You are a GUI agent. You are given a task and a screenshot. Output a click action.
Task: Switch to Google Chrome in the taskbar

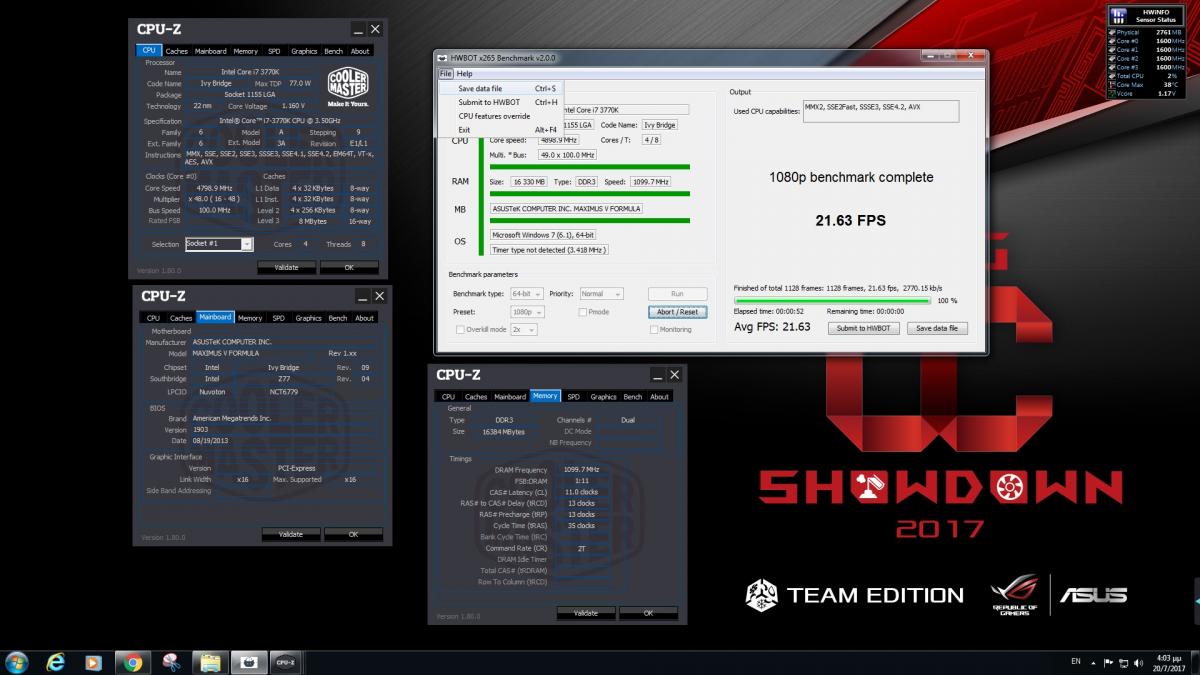click(x=132, y=661)
